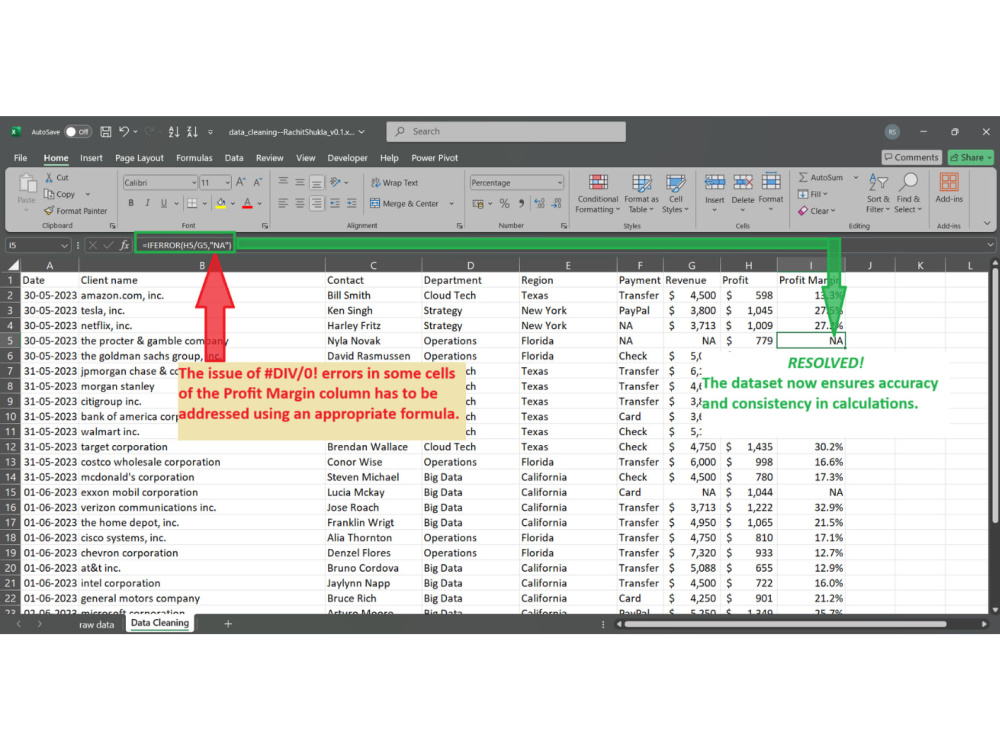This screenshot has width=1000, height=750.
Task: Click the Cut scissors button
Action: [x=56, y=178]
